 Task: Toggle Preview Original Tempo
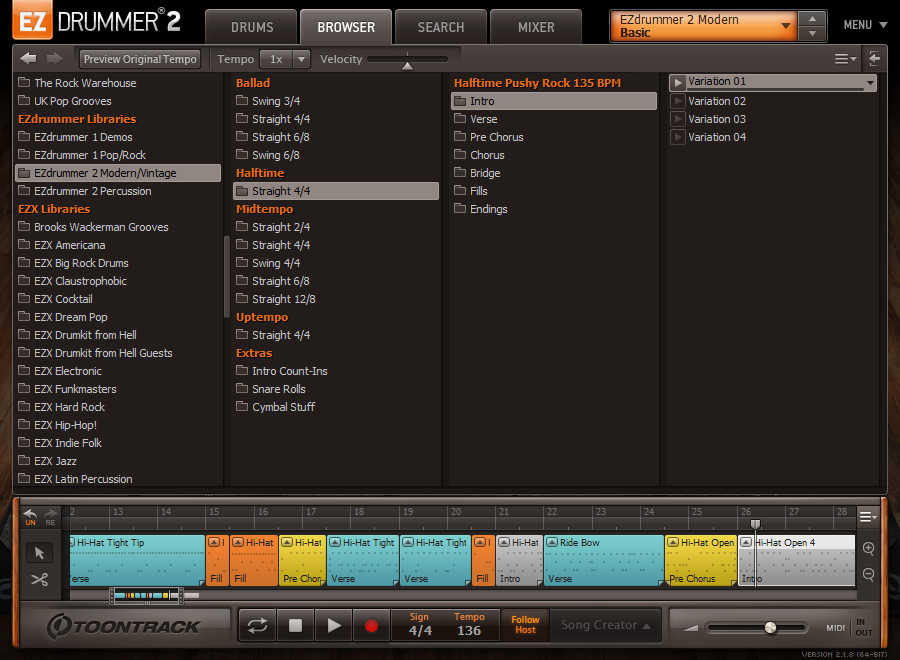tap(140, 59)
